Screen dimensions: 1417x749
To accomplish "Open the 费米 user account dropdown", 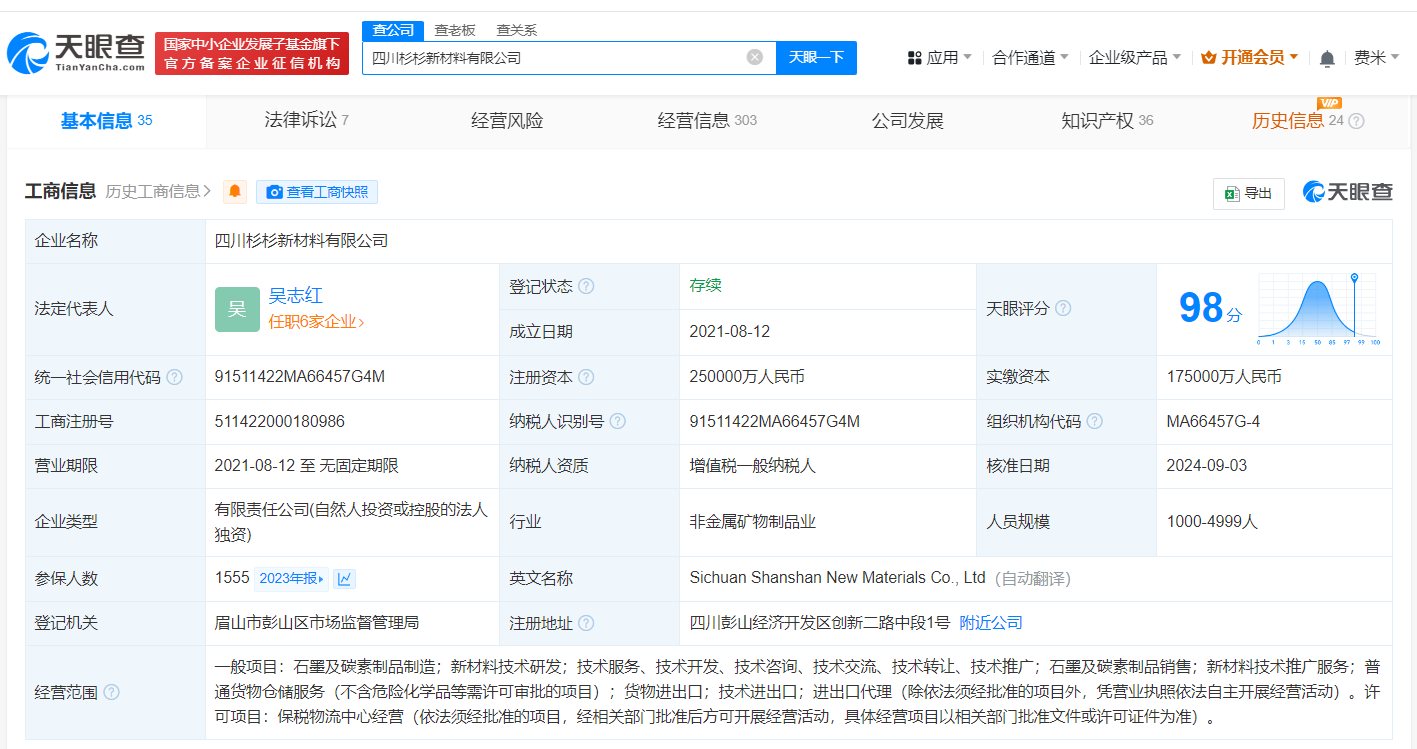I will pos(1376,58).
